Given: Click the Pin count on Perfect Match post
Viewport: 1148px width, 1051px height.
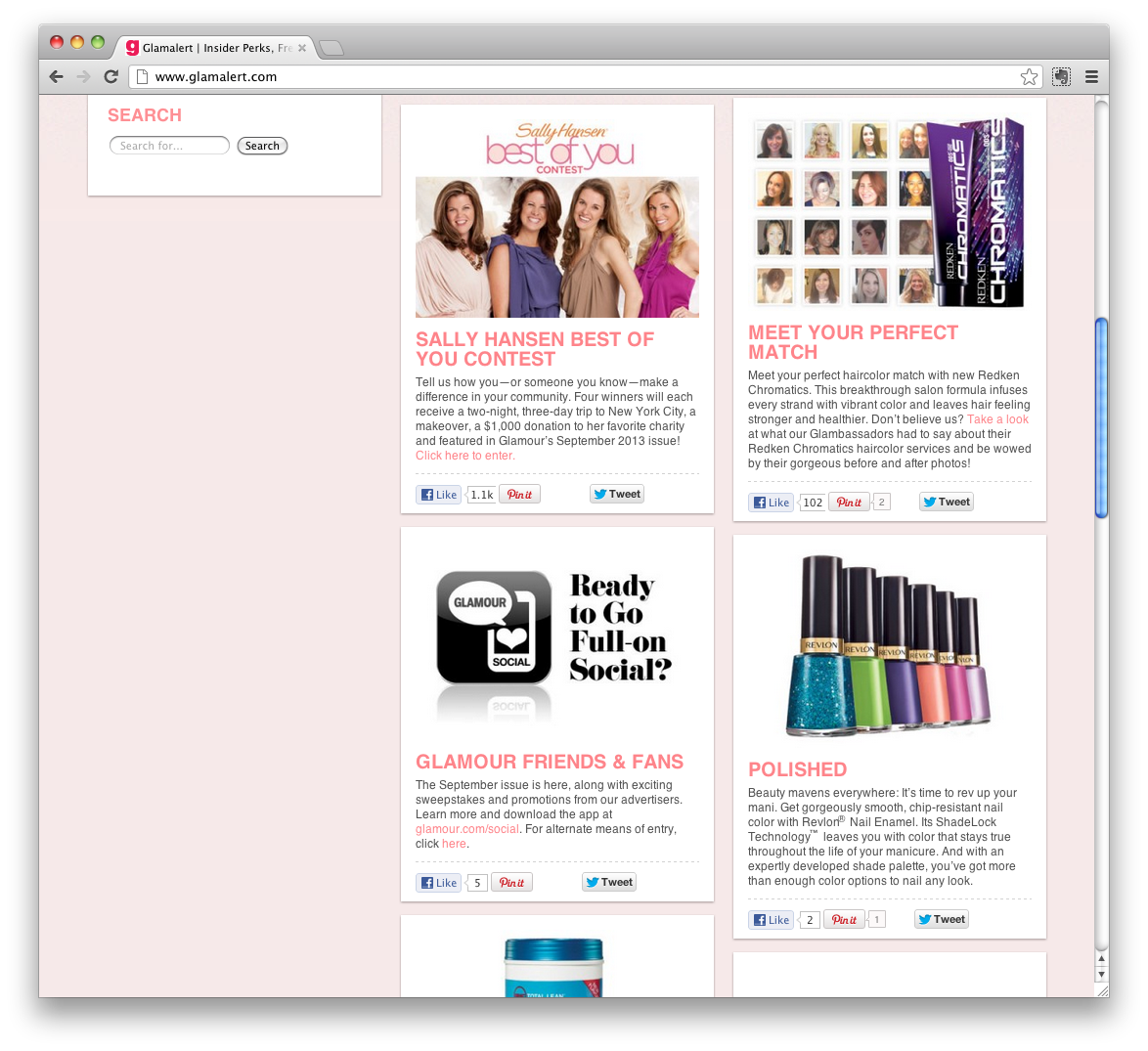Looking at the screenshot, I should 881,503.
